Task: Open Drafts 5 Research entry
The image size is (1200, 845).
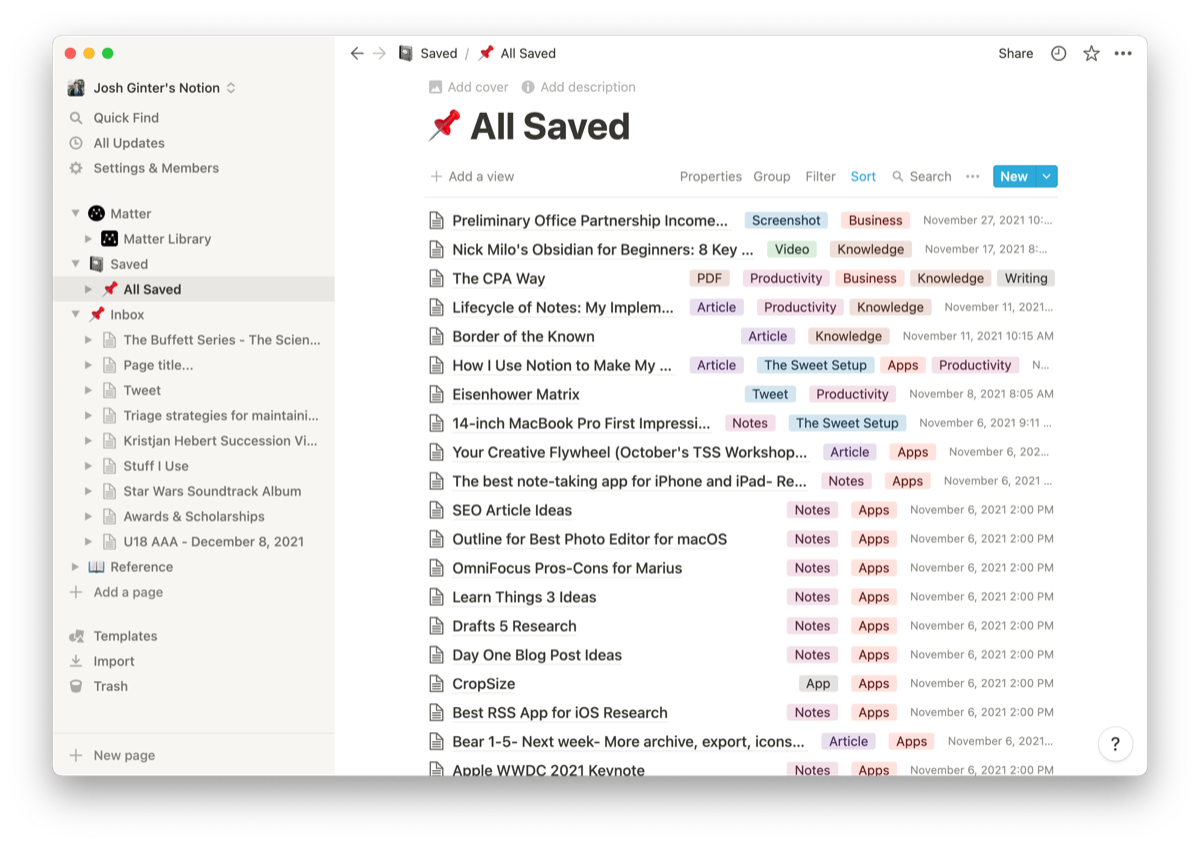Action: (514, 626)
